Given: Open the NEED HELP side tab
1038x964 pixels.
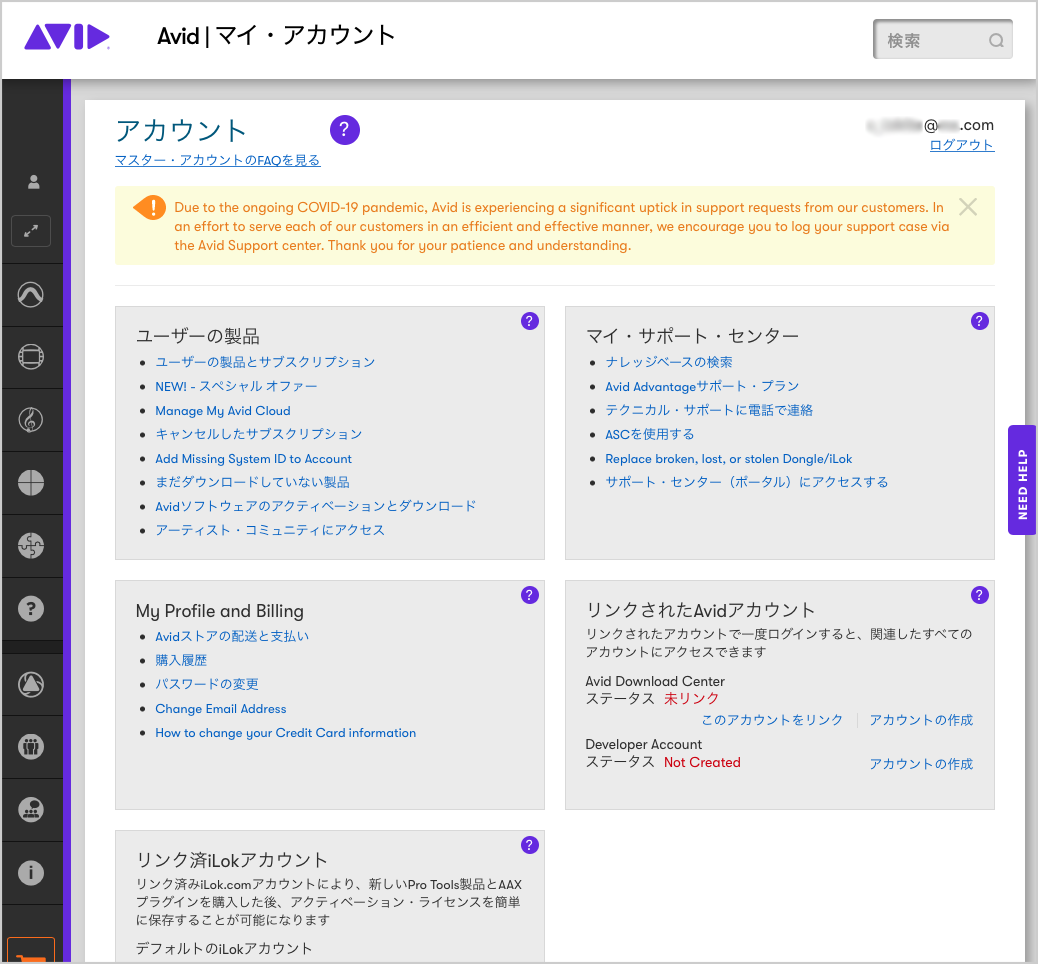Looking at the screenshot, I should click(1022, 480).
